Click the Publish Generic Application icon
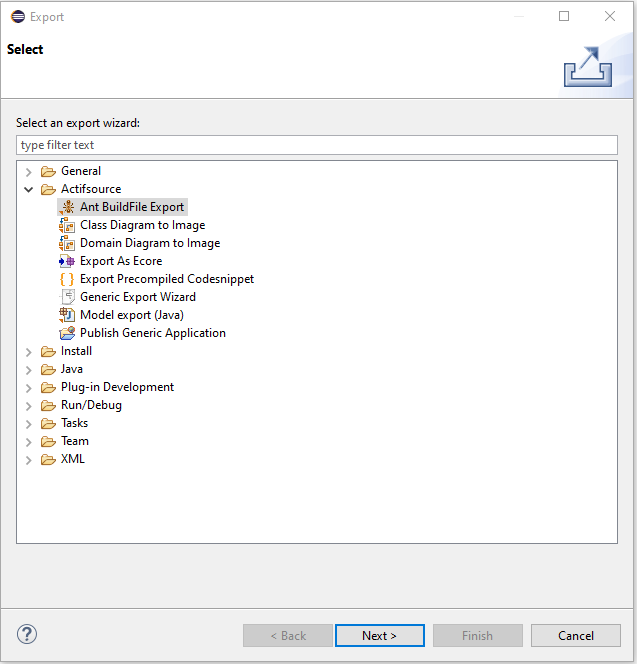Screen dimensions: 637x664 point(67,333)
